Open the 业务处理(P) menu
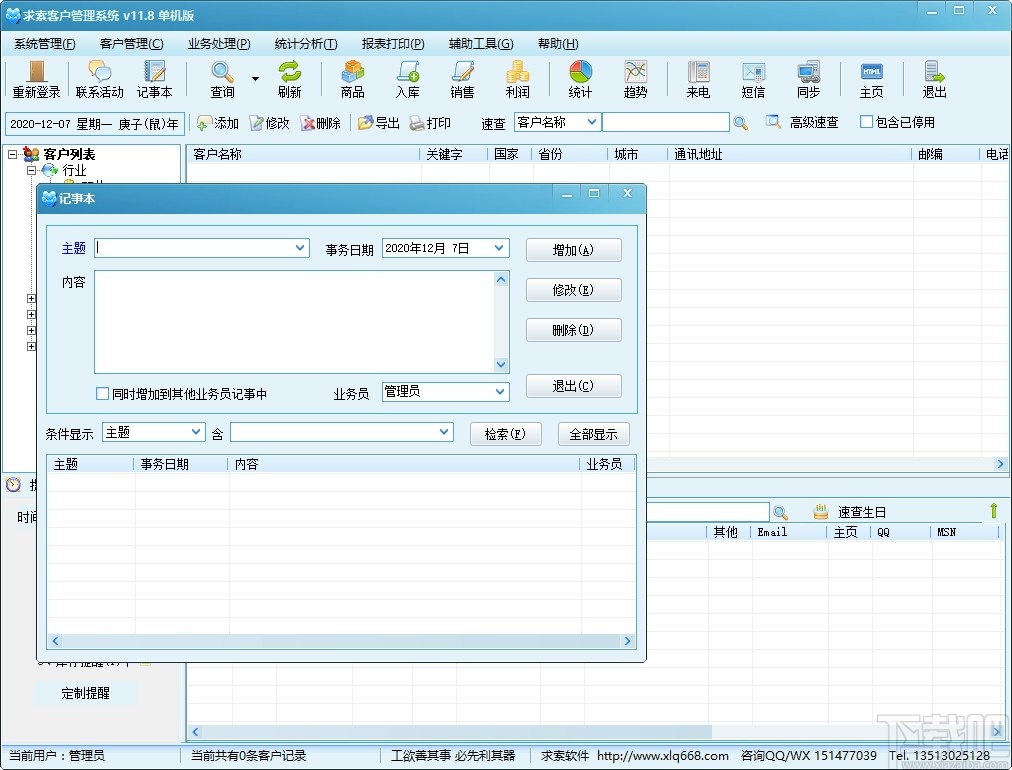 (219, 44)
